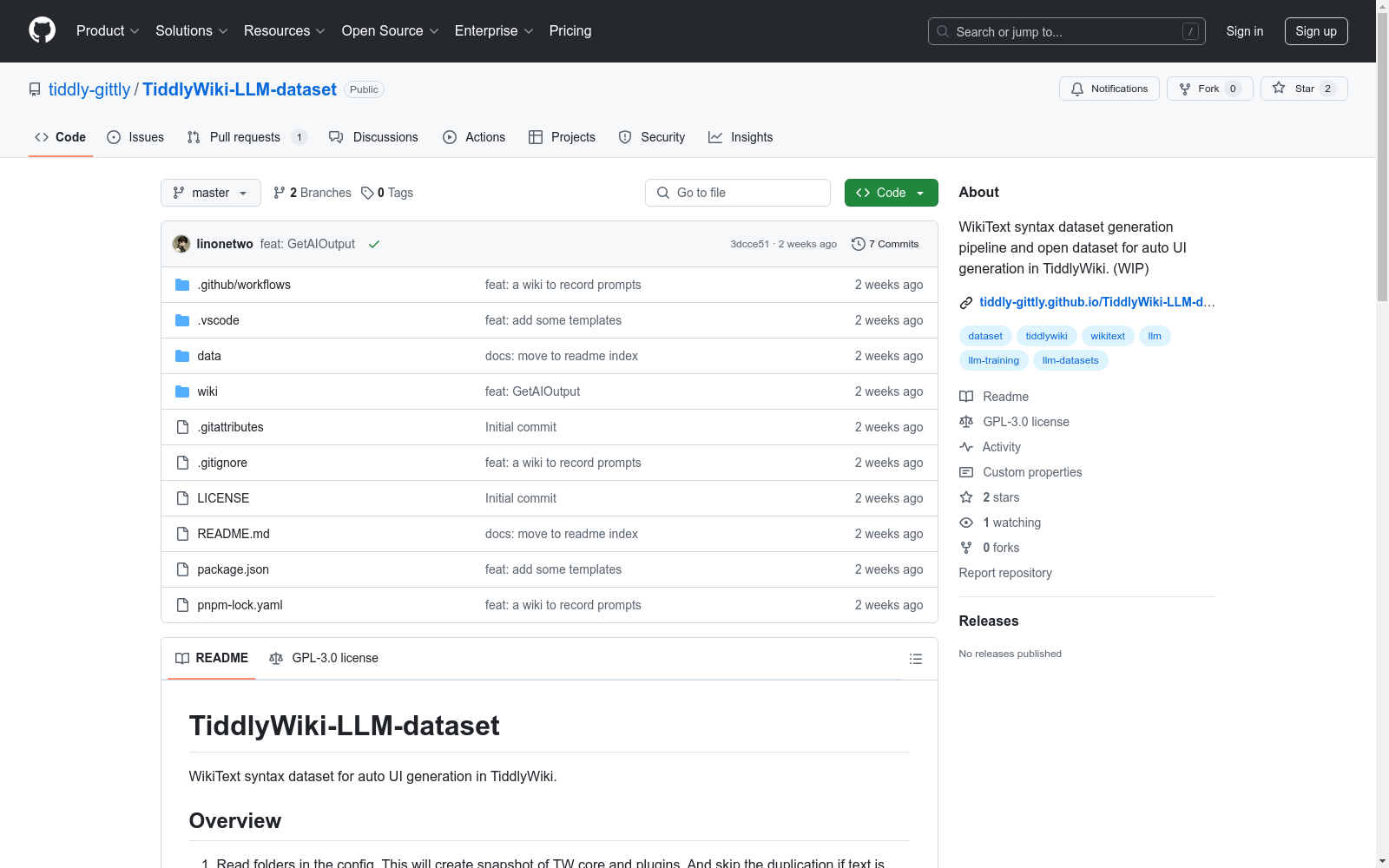The height and width of the screenshot is (868, 1389).
Task: Click the Sign in link
Action: pyautogui.click(x=1245, y=31)
